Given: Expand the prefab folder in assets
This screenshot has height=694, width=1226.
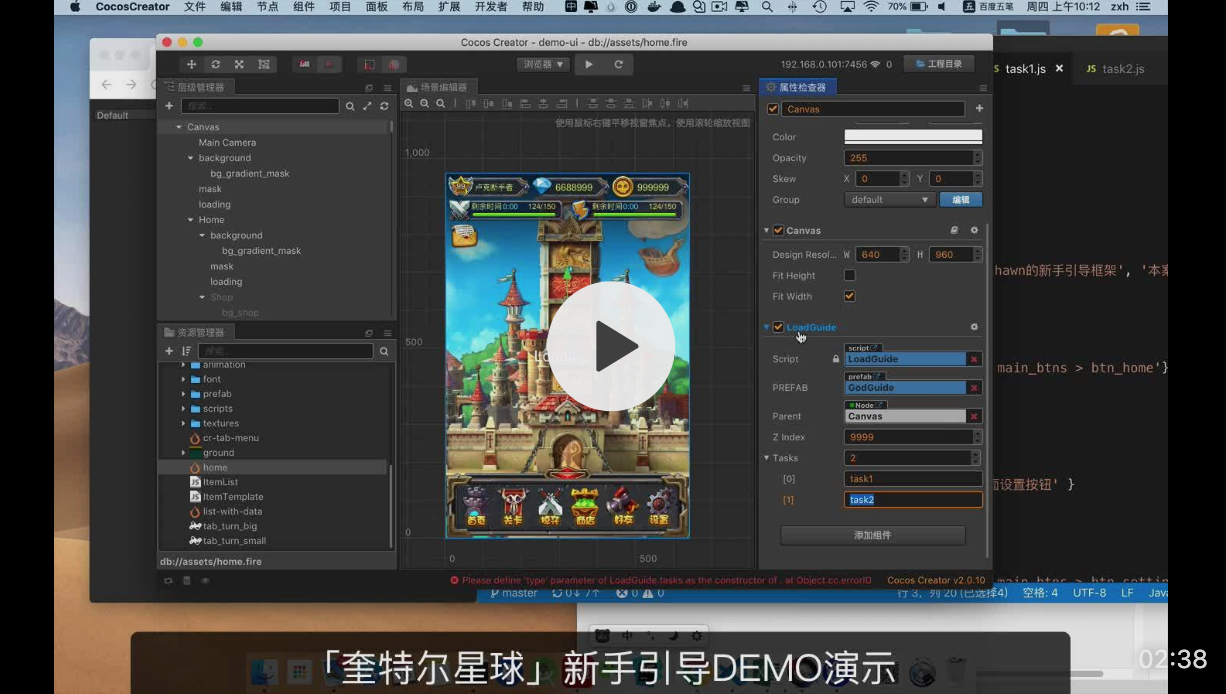Looking at the screenshot, I should (183, 394).
